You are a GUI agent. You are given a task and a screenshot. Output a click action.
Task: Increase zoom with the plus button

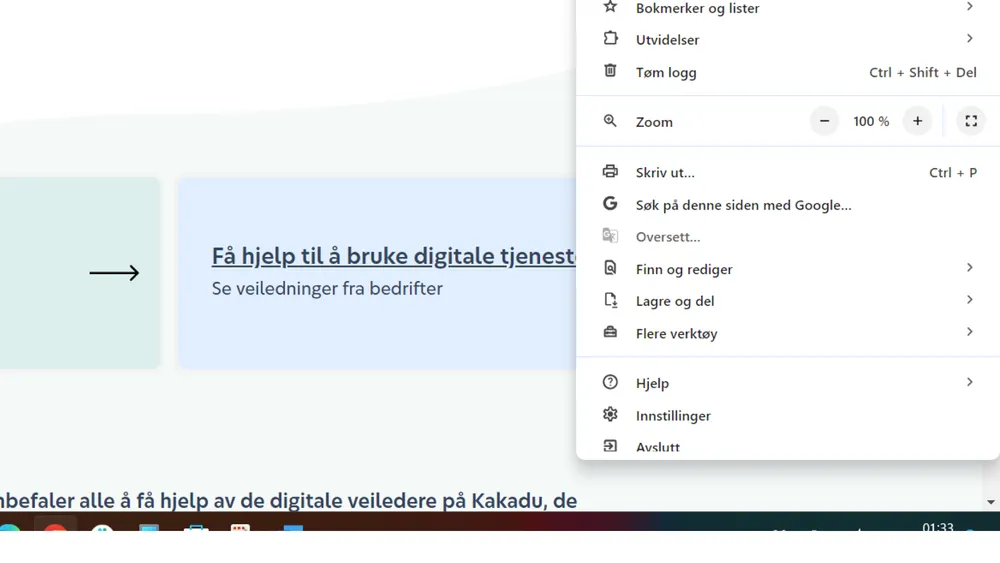click(917, 121)
